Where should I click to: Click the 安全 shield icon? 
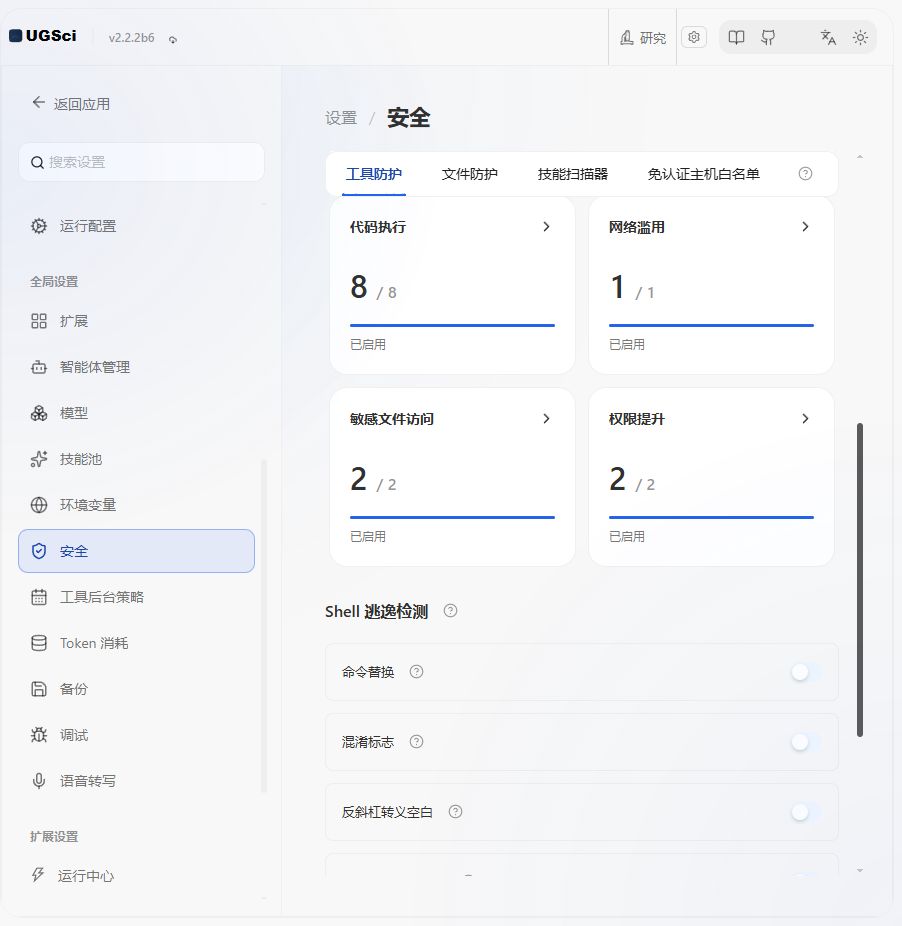point(39,552)
